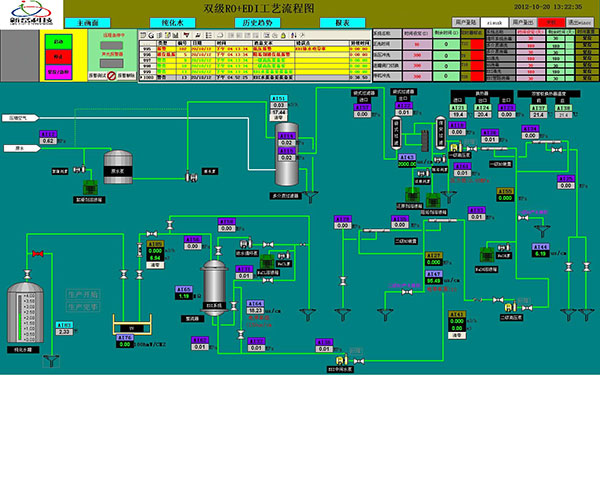Switch to the 历史趋势 trends tab
The image size is (600, 494).
(x=258, y=21)
